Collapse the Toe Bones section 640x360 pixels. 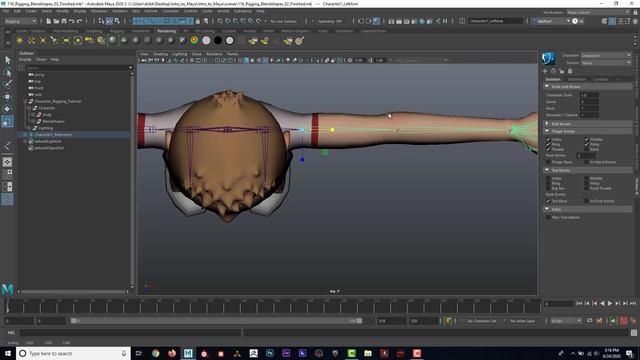(547, 170)
